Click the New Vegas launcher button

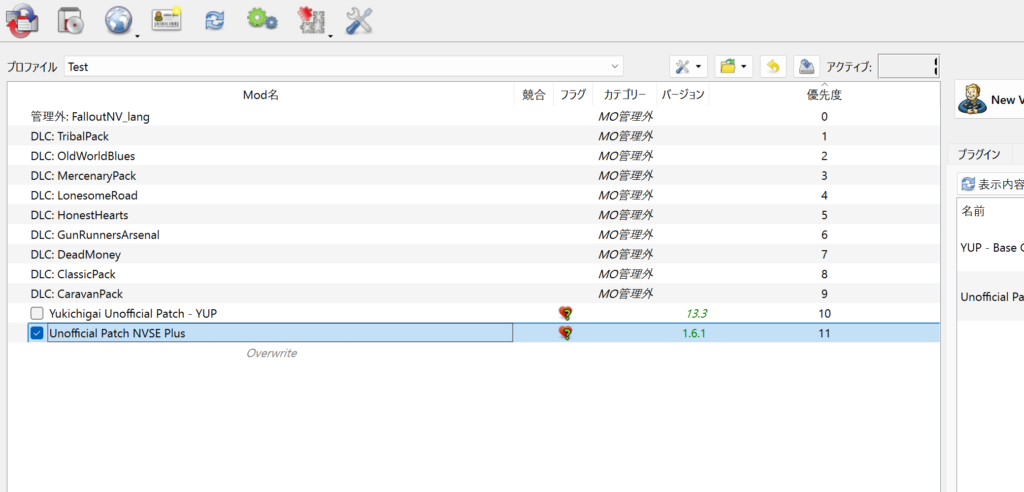(990, 99)
